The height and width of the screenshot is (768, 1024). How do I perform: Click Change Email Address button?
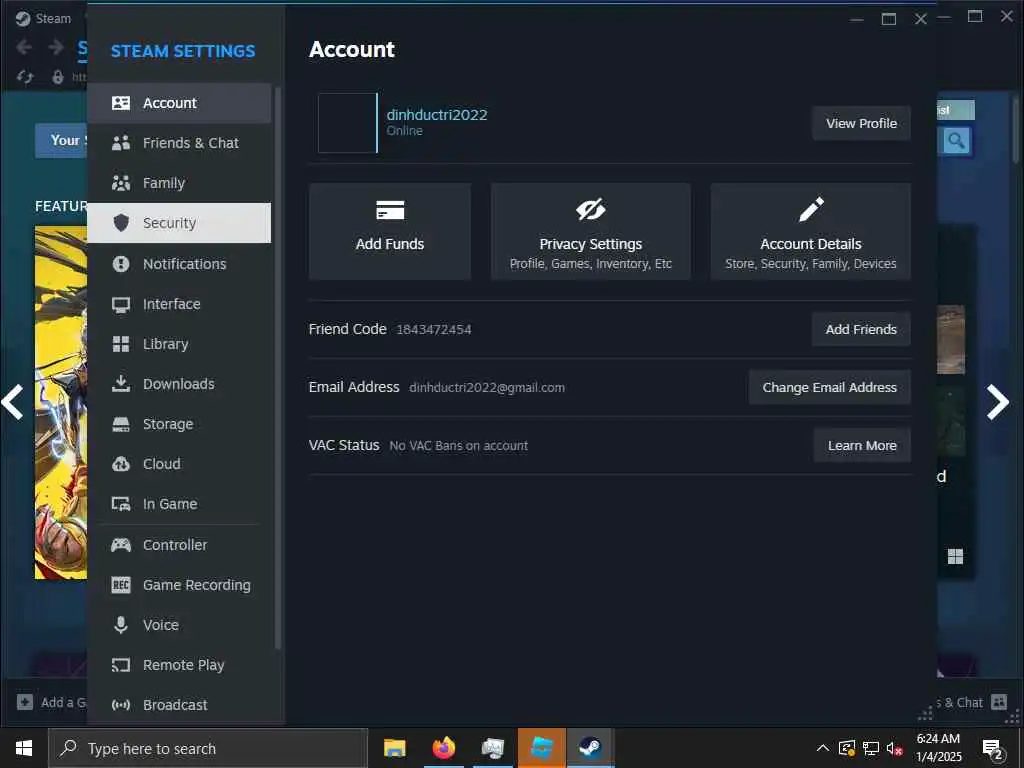point(829,387)
